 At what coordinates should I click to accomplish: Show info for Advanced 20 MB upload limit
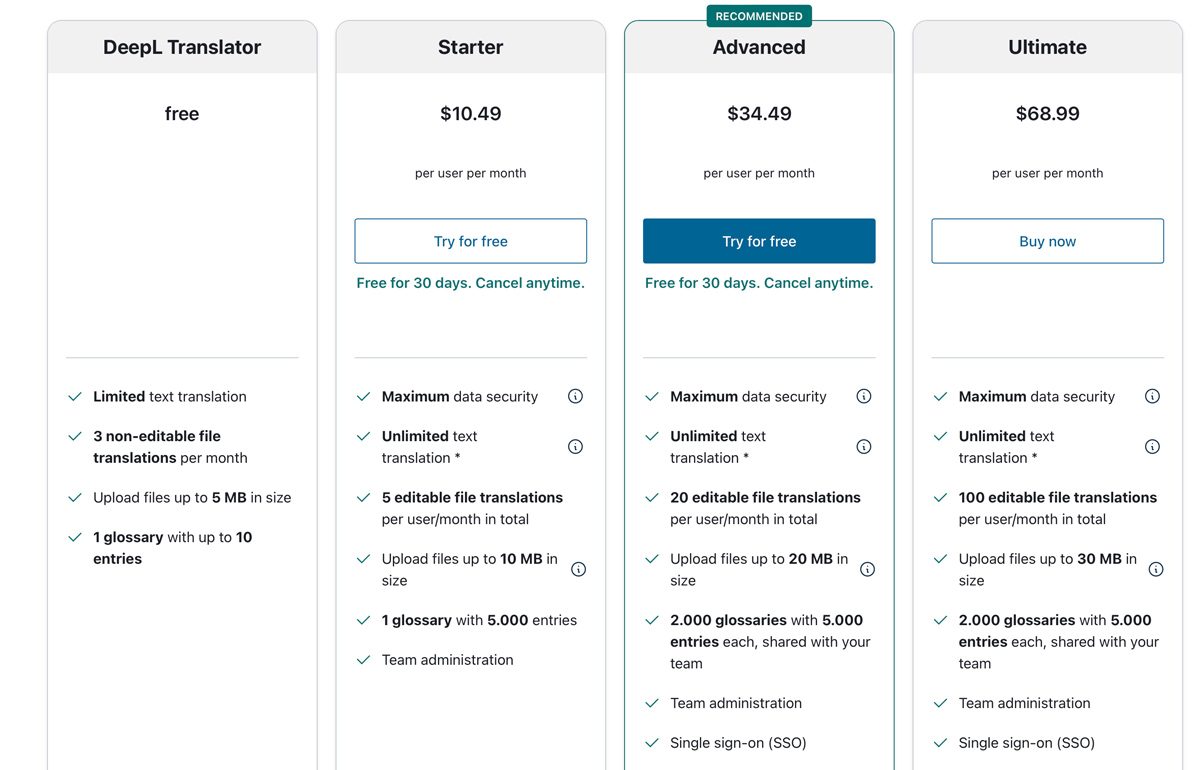click(x=867, y=569)
